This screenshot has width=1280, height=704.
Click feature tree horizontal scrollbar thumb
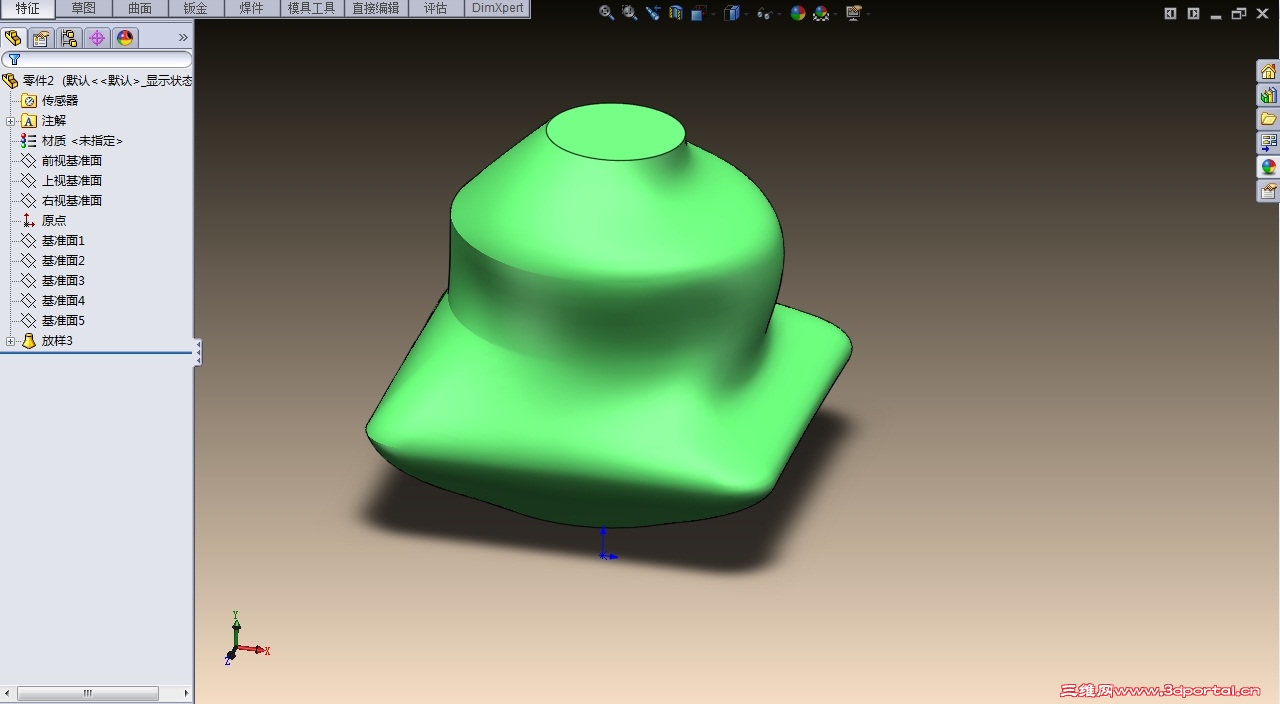click(88, 693)
